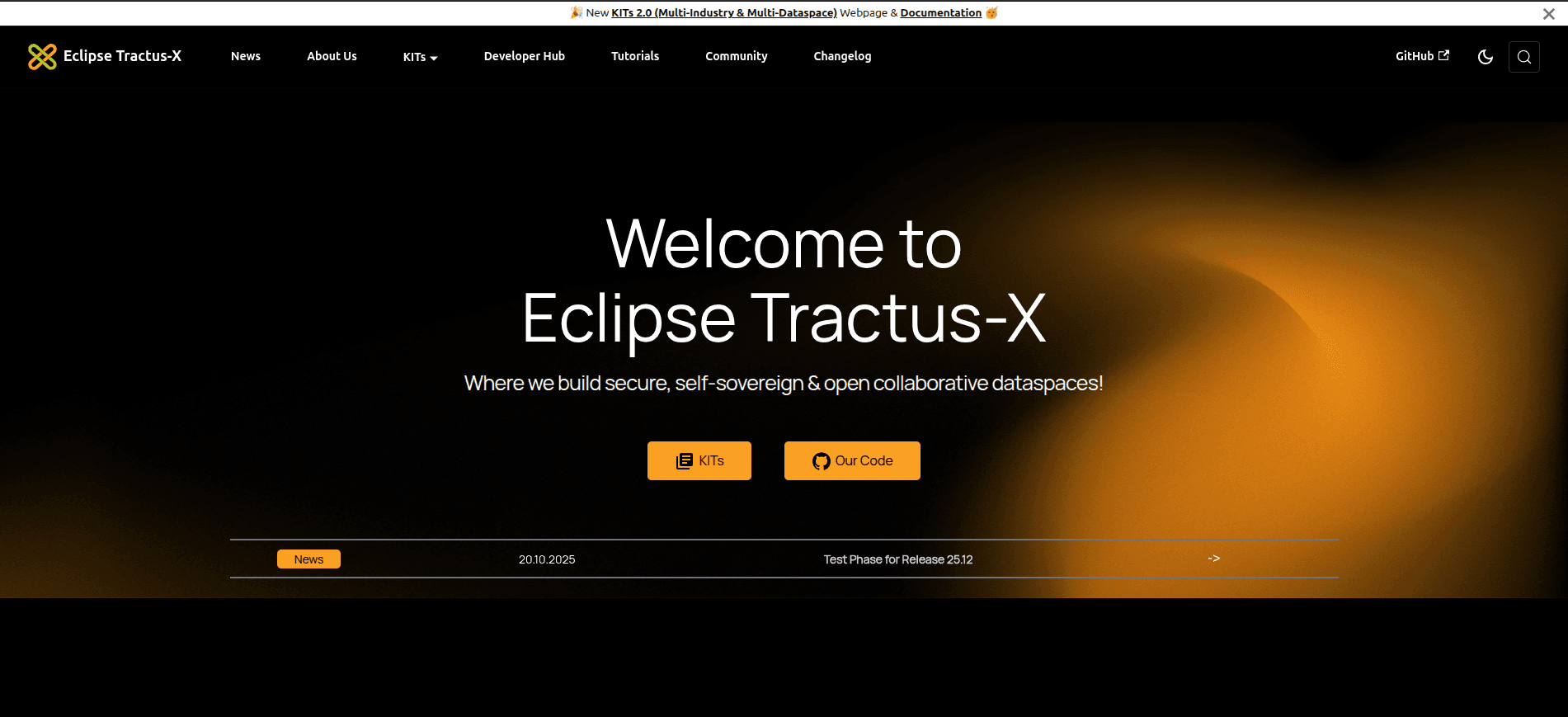Click the 20.10.2025 news date
This screenshot has height=717, width=1568.
click(x=547, y=559)
